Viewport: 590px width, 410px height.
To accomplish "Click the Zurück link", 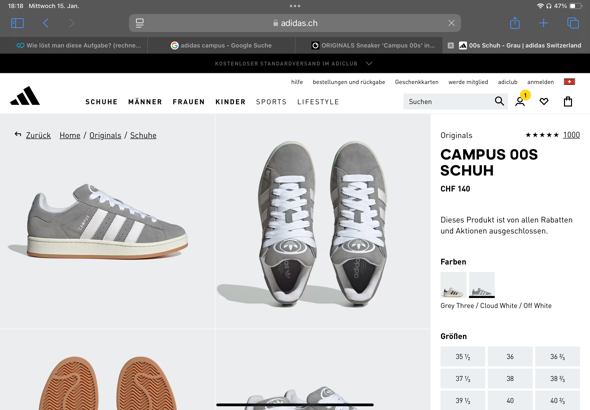I will click(38, 135).
